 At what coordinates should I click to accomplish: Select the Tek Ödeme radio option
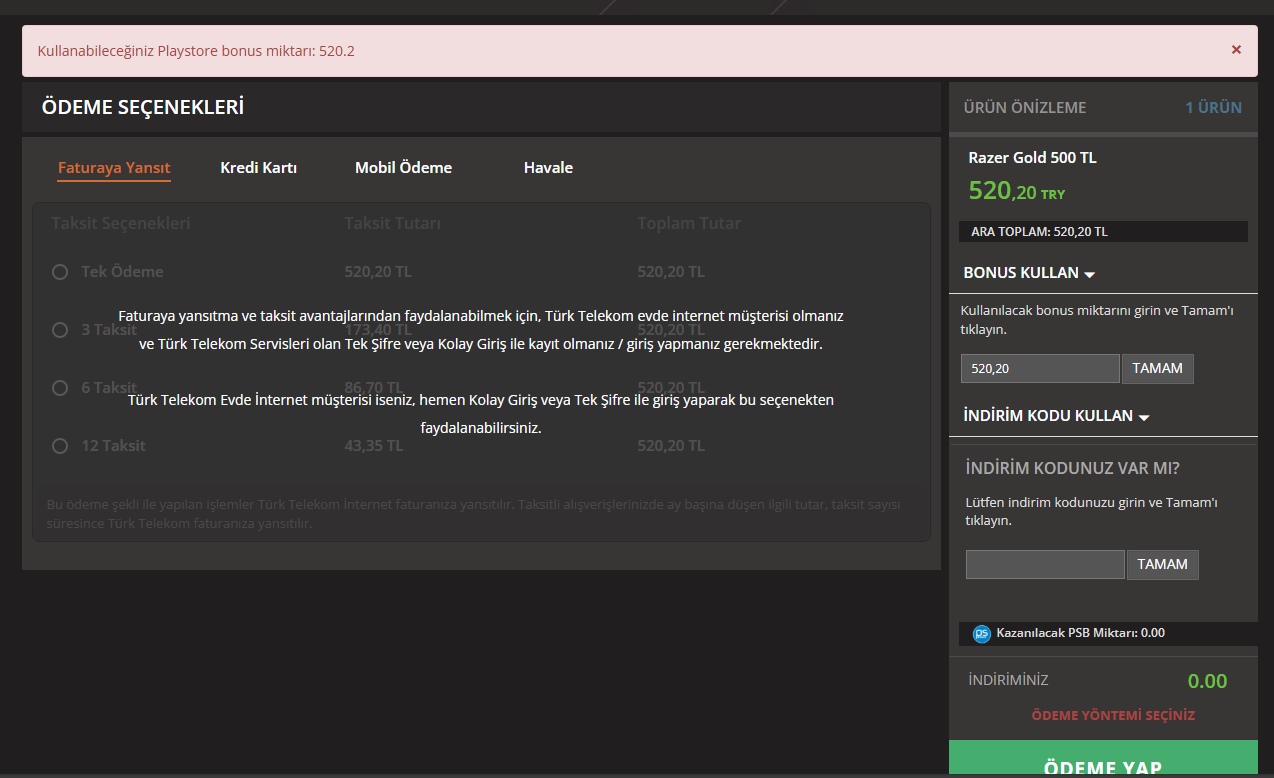click(x=60, y=272)
